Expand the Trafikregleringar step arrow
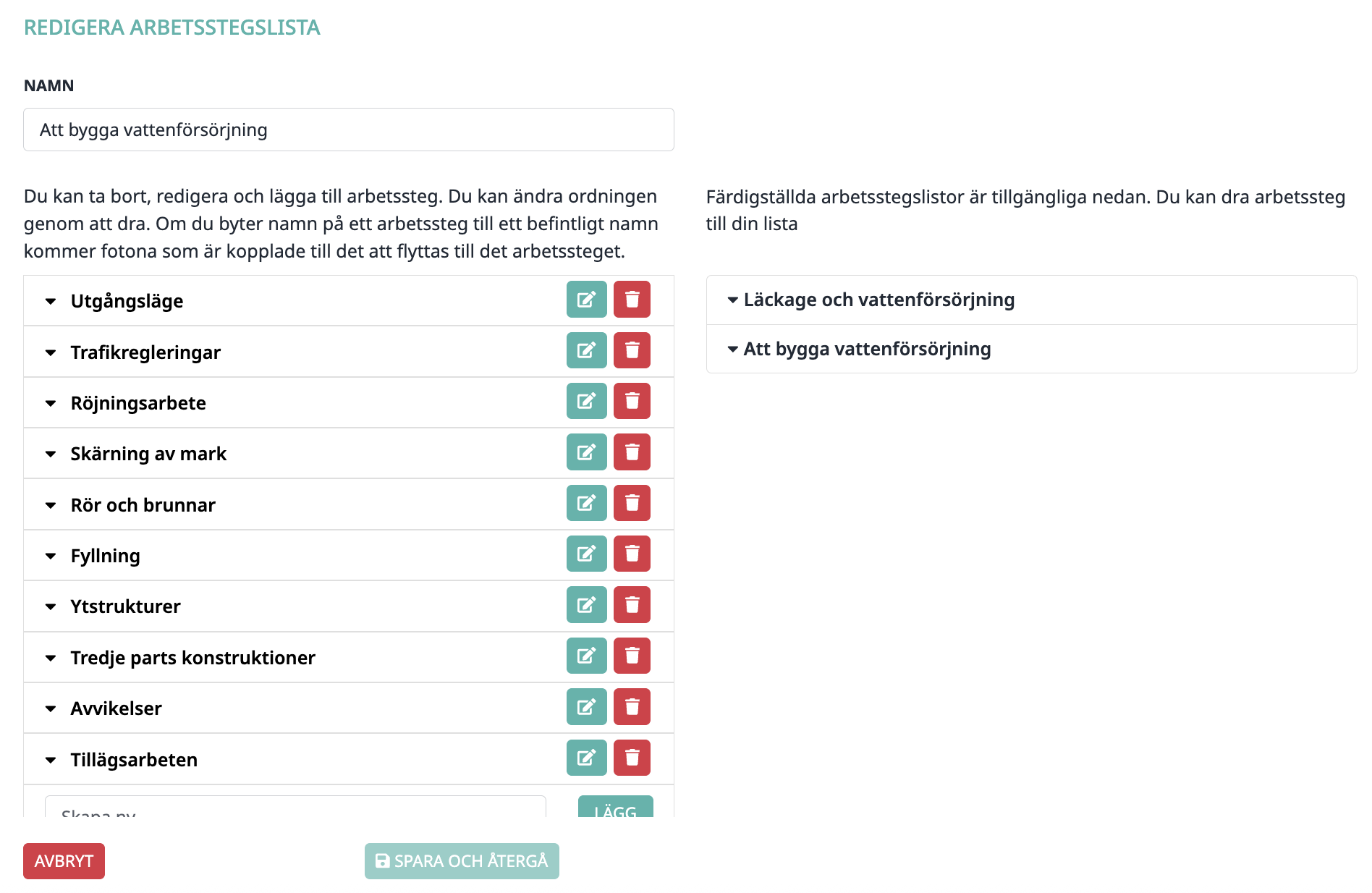 tap(51, 352)
